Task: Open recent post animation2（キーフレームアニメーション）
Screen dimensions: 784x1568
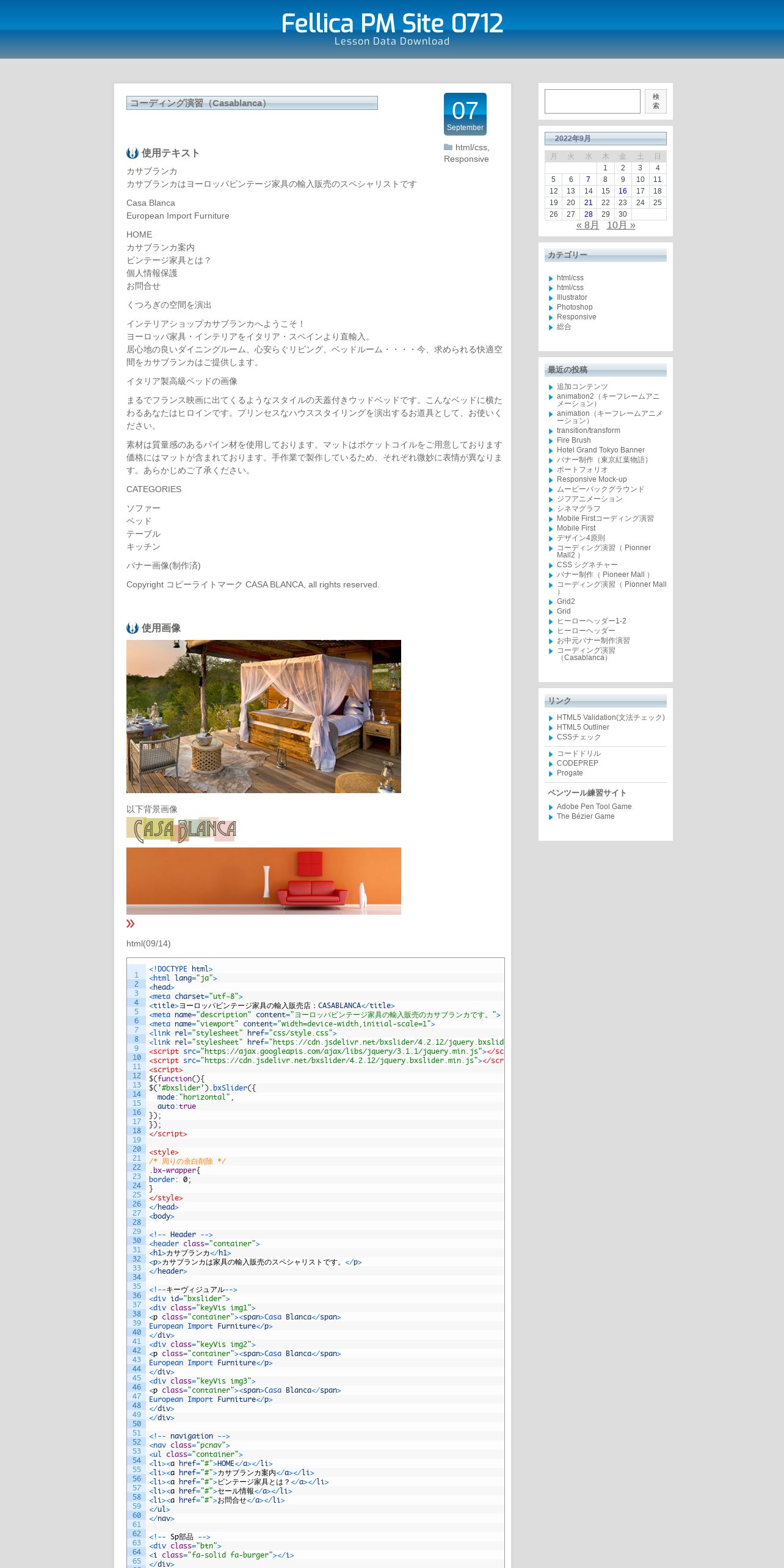Action: (x=608, y=400)
